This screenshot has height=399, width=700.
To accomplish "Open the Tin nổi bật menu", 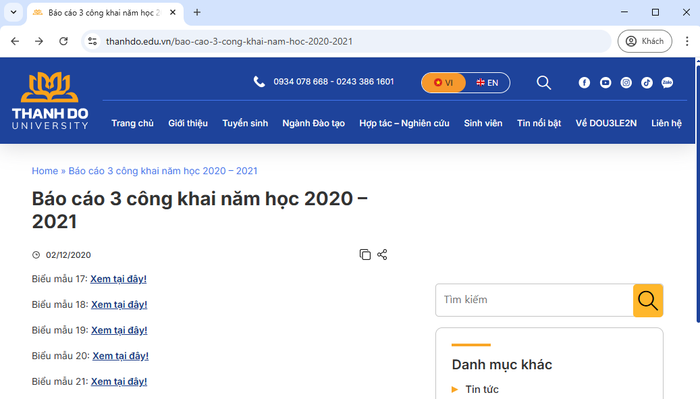I will click(x=539, y=123).
